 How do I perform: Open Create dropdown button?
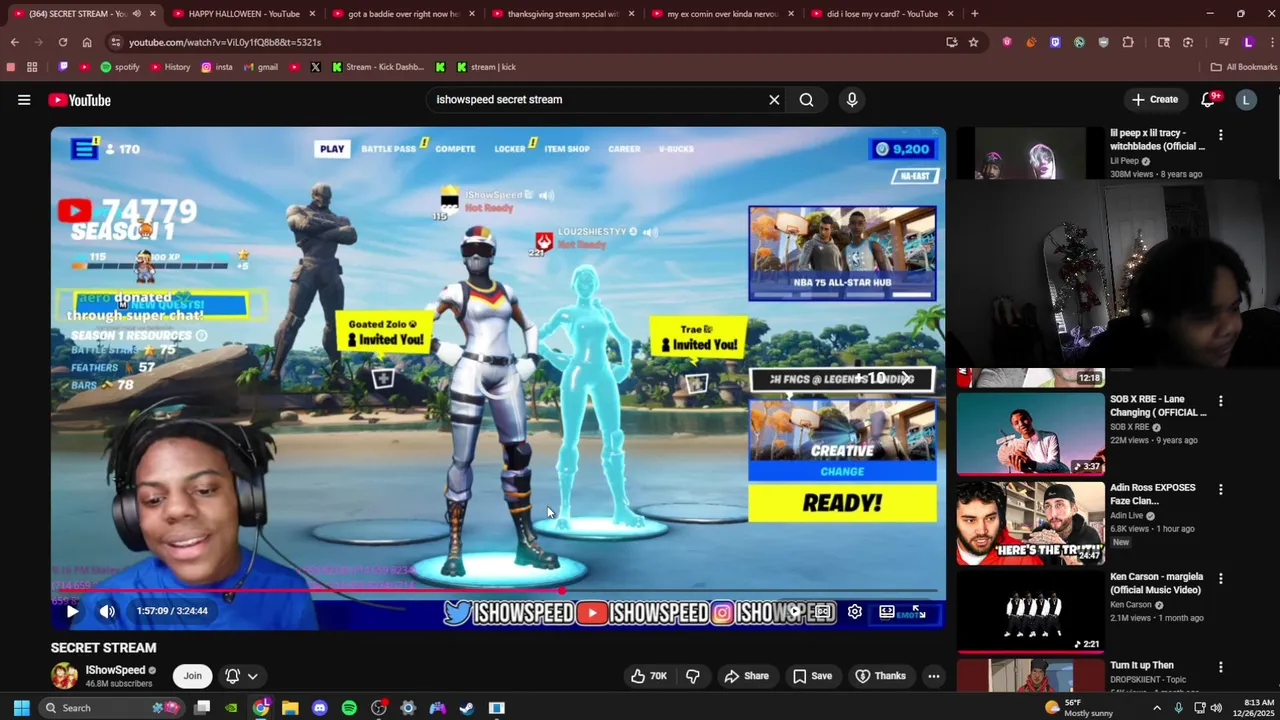click(1154, 100)
